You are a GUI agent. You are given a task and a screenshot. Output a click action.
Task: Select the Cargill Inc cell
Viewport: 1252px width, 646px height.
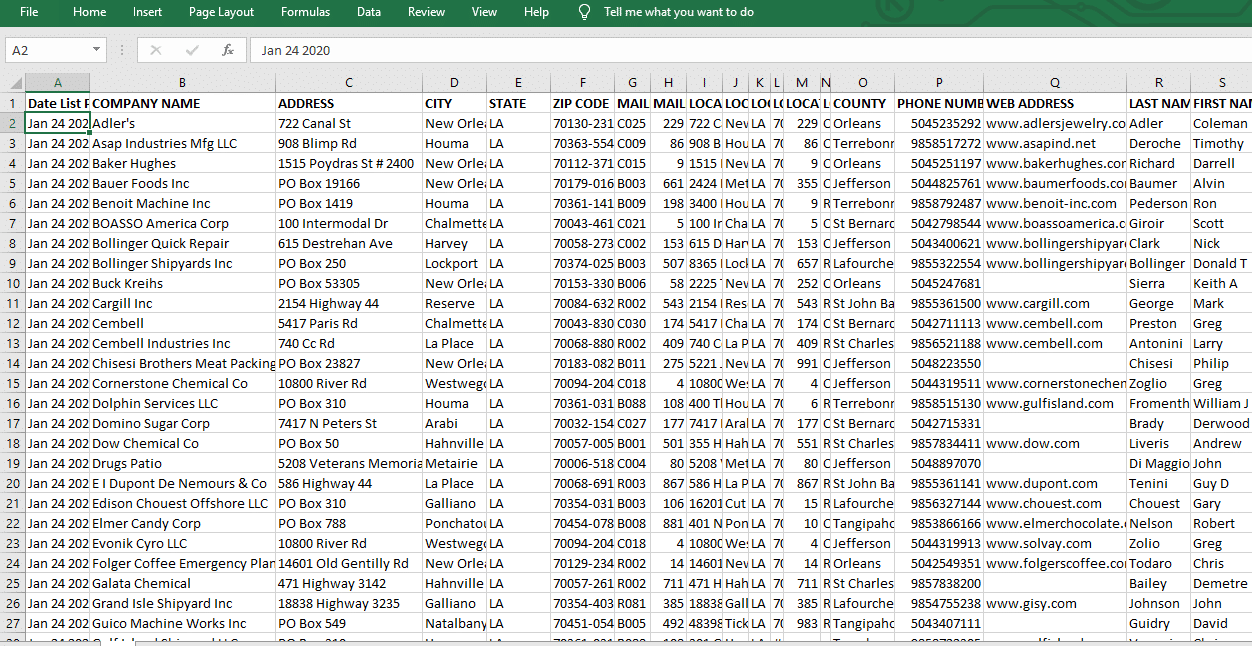(x=182, y=303)
